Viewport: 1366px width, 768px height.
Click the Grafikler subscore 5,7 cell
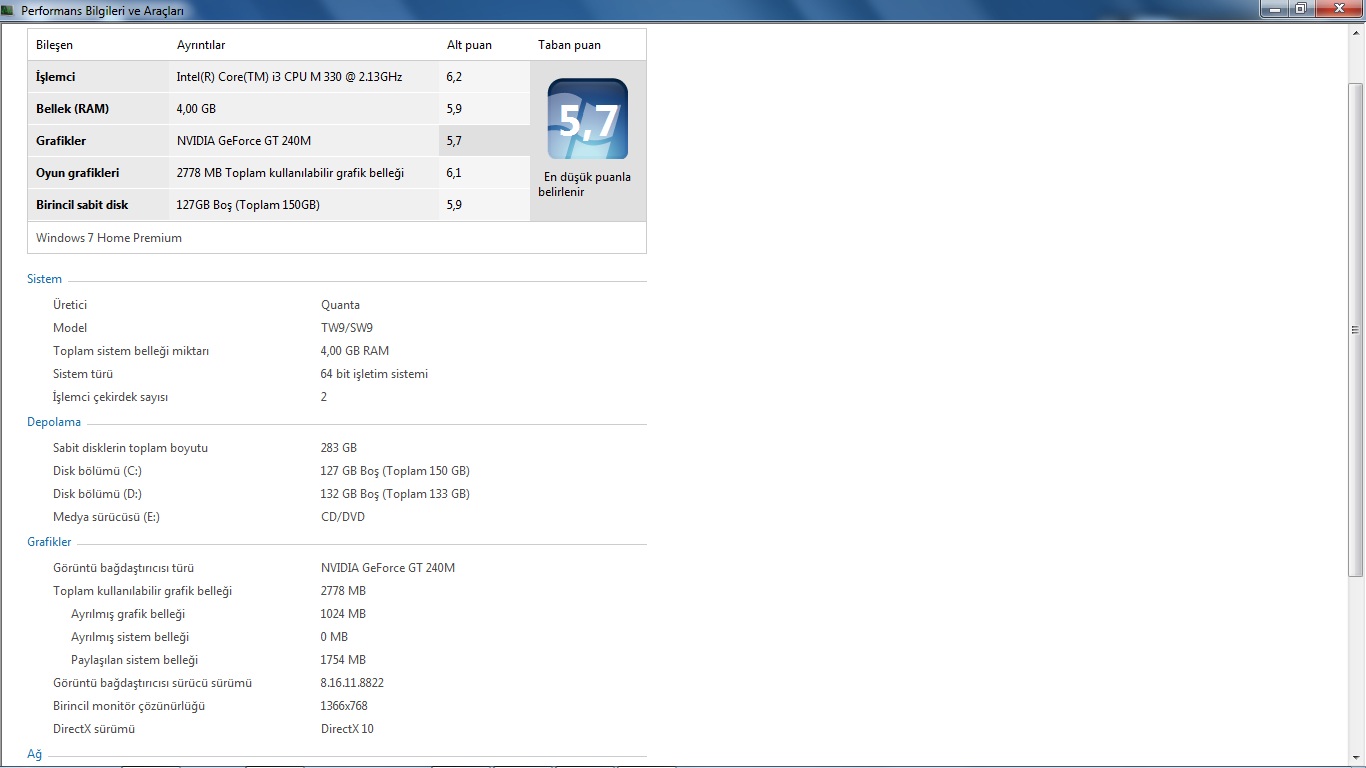(x=484, y=141)
